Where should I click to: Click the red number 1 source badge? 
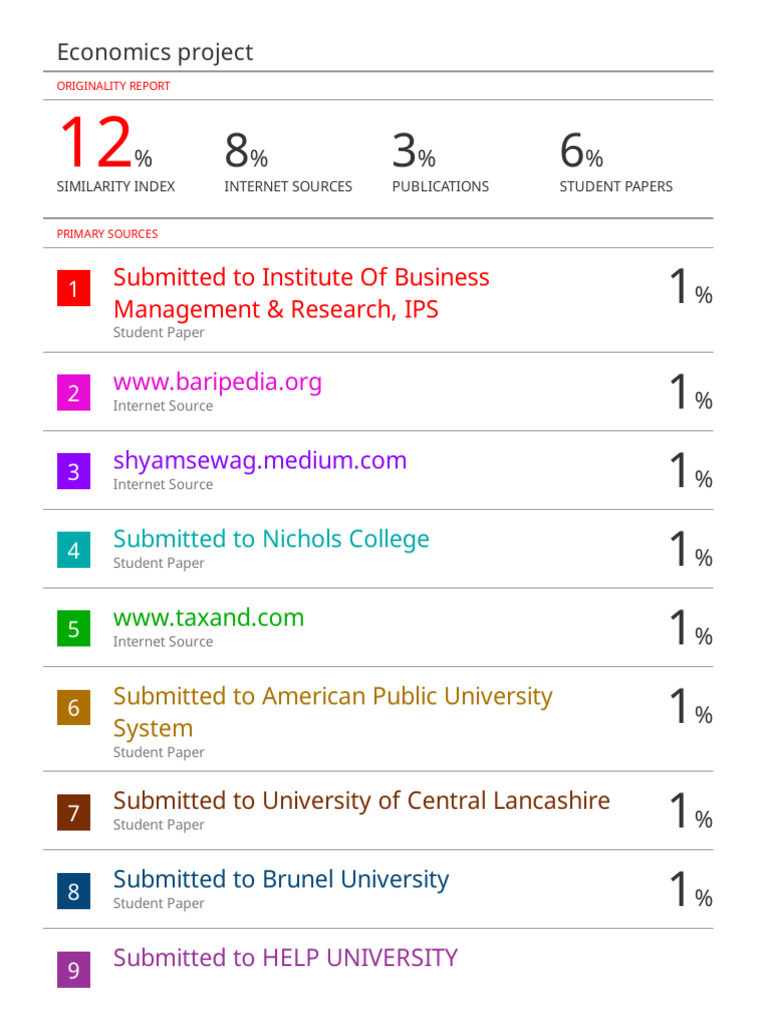pos(73,290)
